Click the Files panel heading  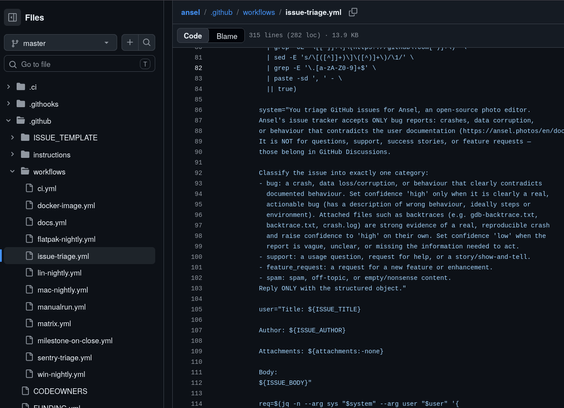[35, 18]
